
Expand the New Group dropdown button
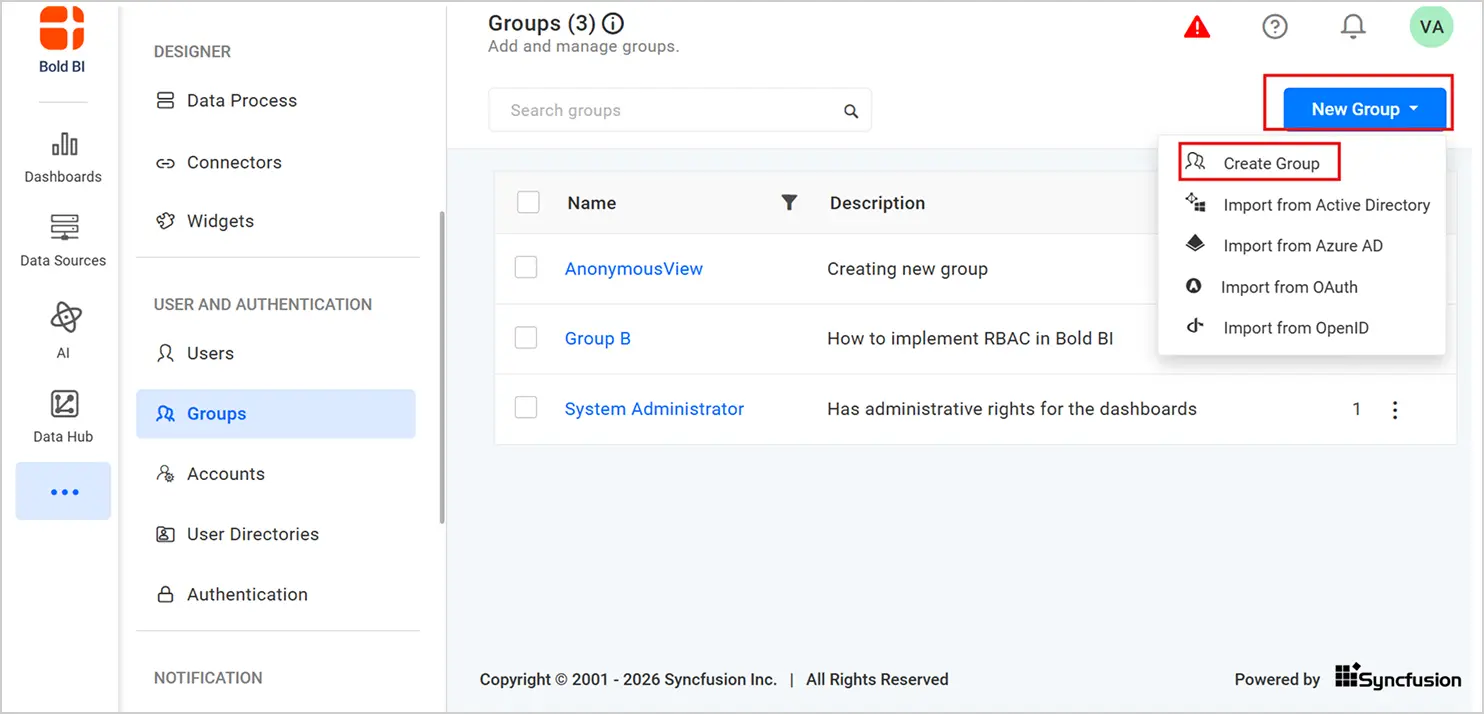(1365, 109)
